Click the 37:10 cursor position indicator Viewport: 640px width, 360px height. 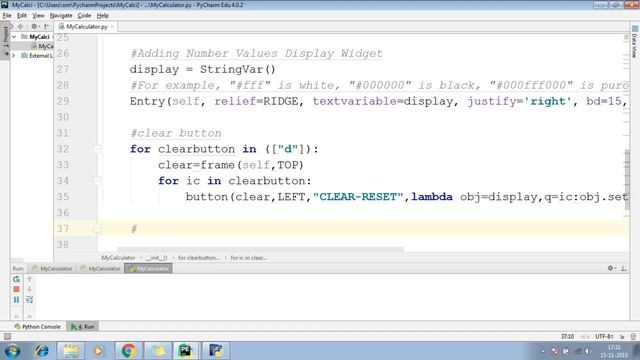(567, 336)
